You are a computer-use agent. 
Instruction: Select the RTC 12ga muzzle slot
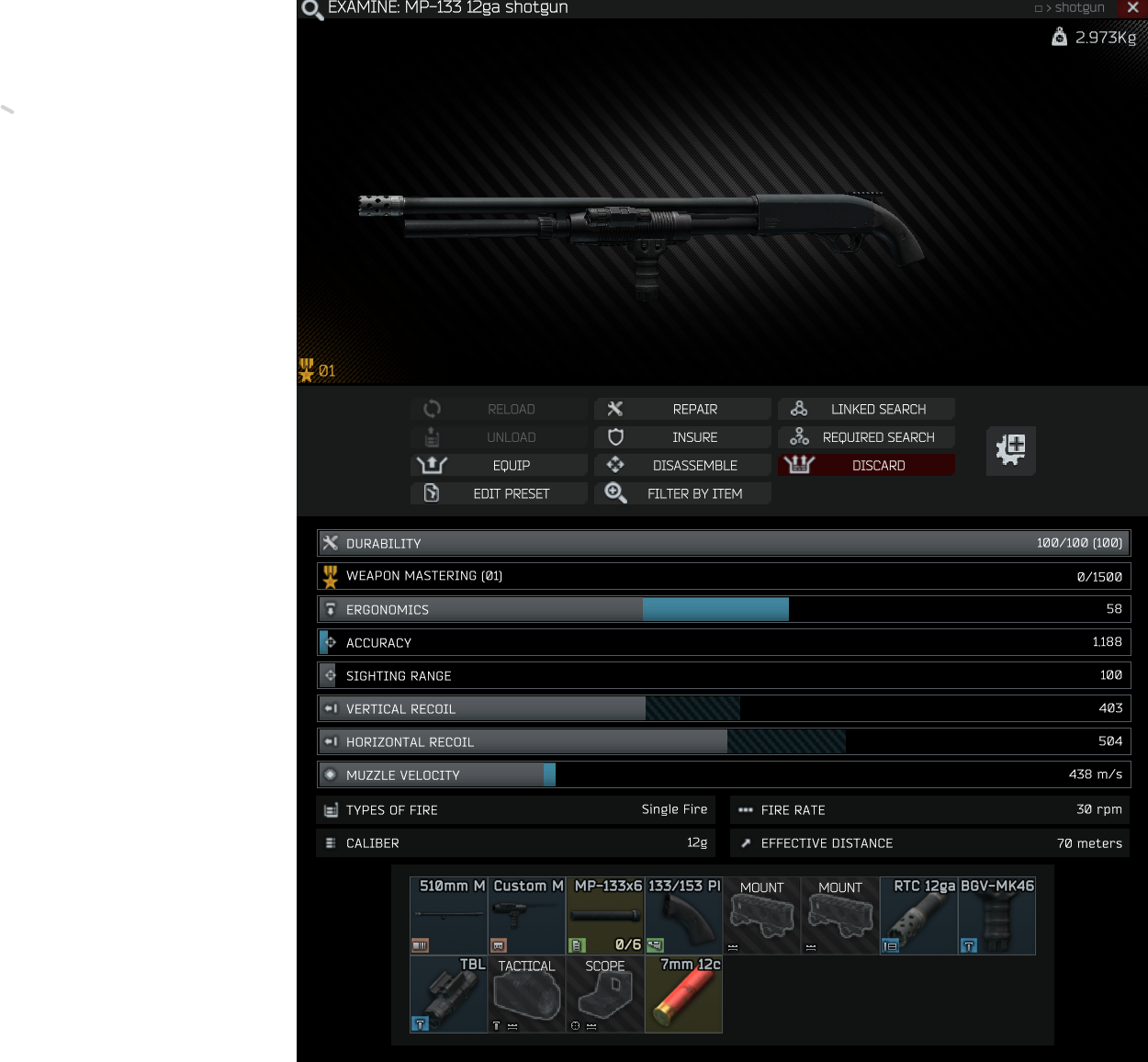click(918, 916)
